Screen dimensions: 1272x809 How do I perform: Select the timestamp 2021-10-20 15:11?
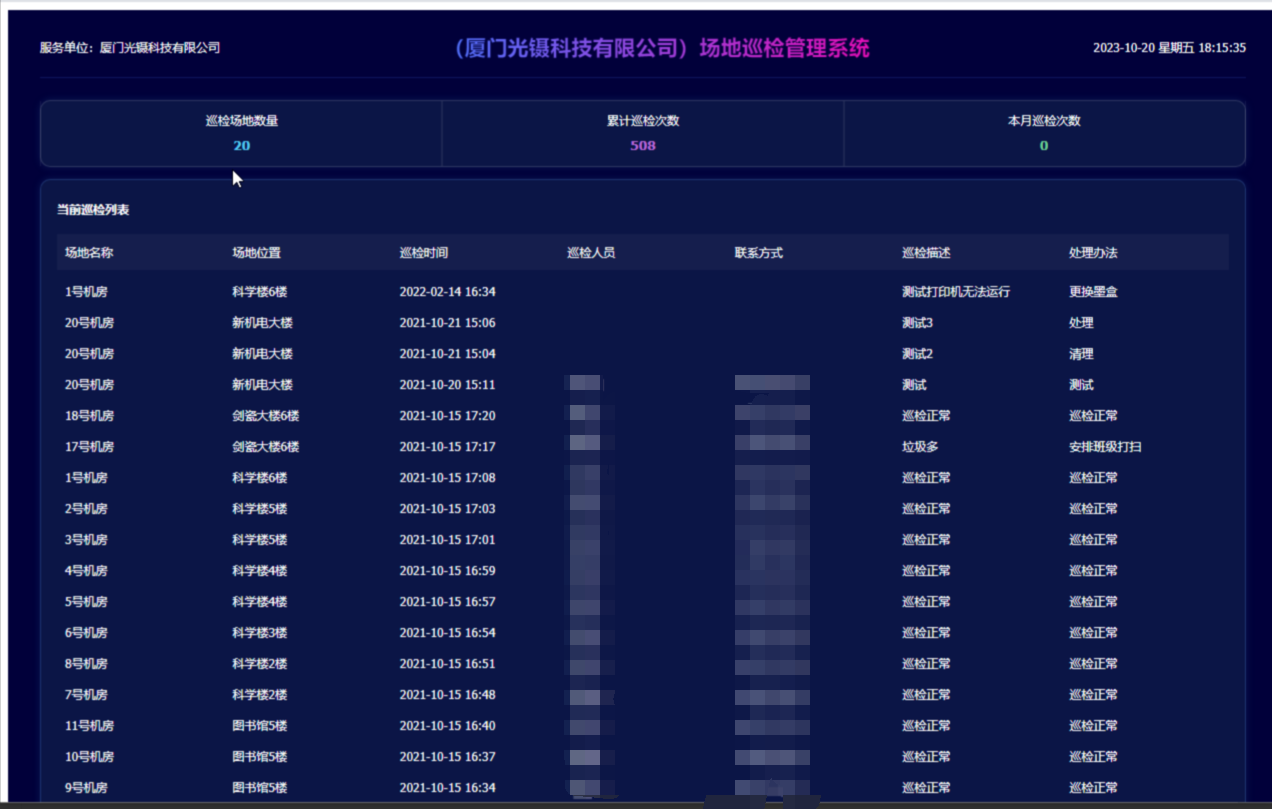(x=448, y=385)
